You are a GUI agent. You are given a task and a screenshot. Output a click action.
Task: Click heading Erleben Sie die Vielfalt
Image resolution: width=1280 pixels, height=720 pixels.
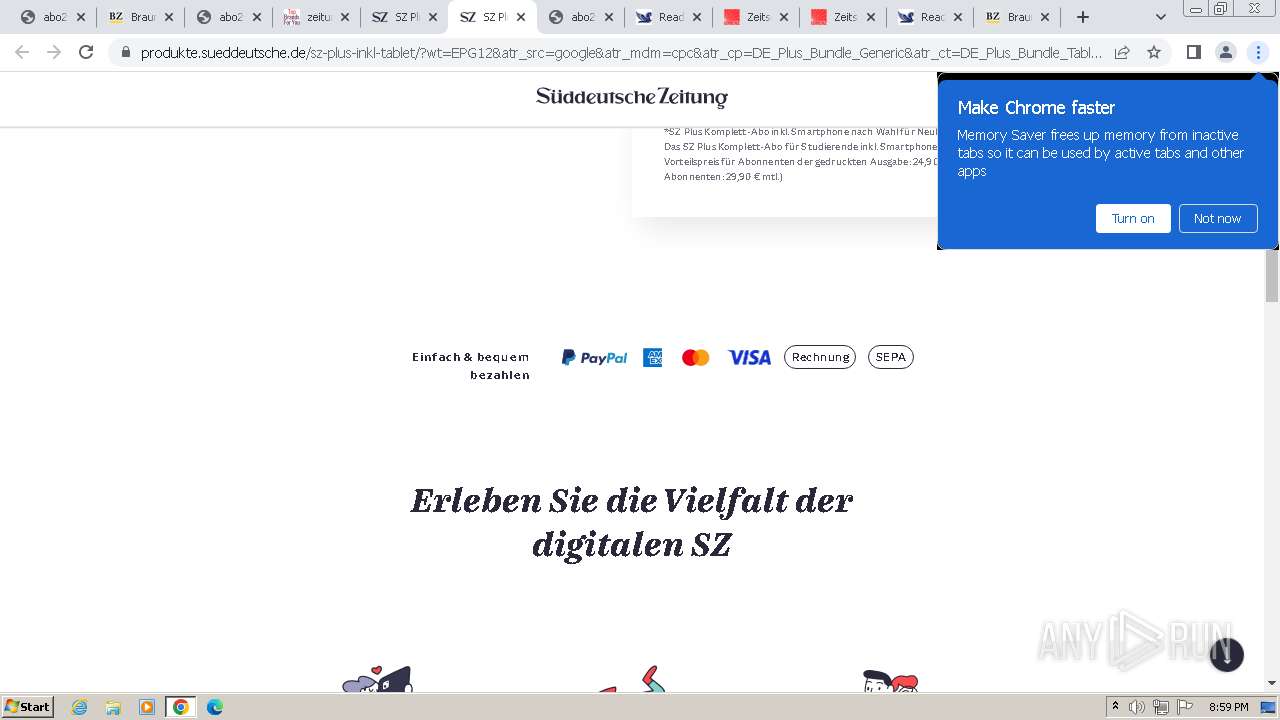pos(632,522)
